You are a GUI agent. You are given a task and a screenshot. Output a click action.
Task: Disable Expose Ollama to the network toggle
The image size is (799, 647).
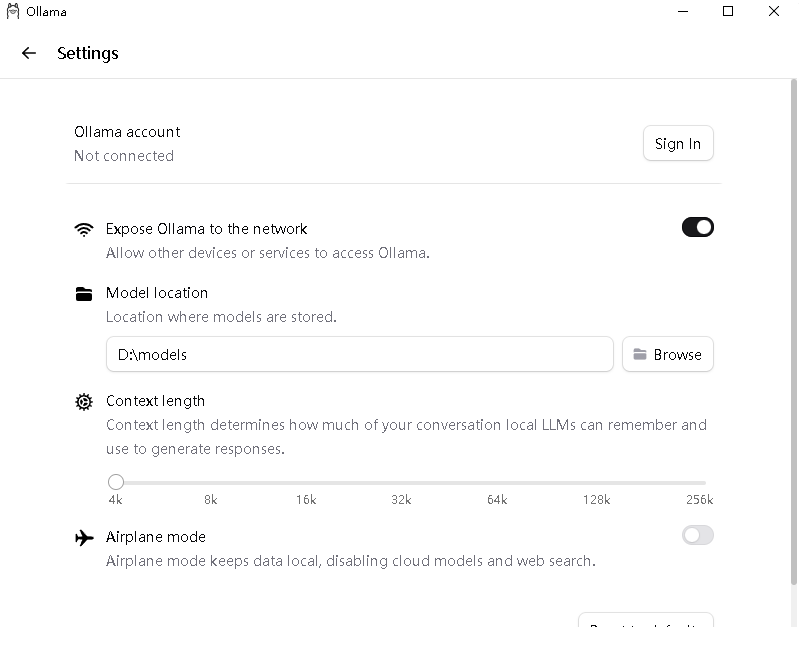[697, 228]
